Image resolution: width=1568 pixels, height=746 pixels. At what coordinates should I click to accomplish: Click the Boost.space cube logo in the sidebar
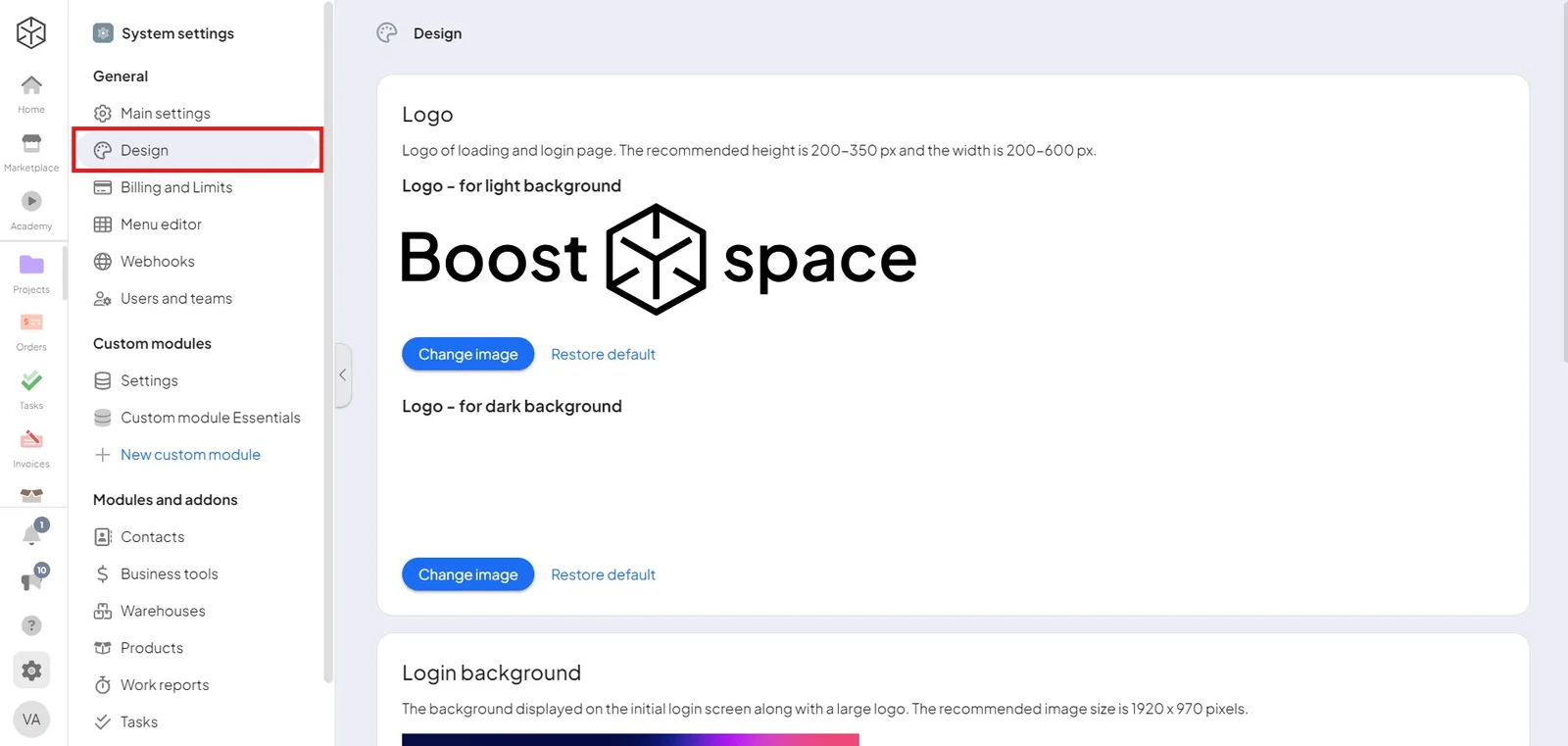[x=31, y=32]
